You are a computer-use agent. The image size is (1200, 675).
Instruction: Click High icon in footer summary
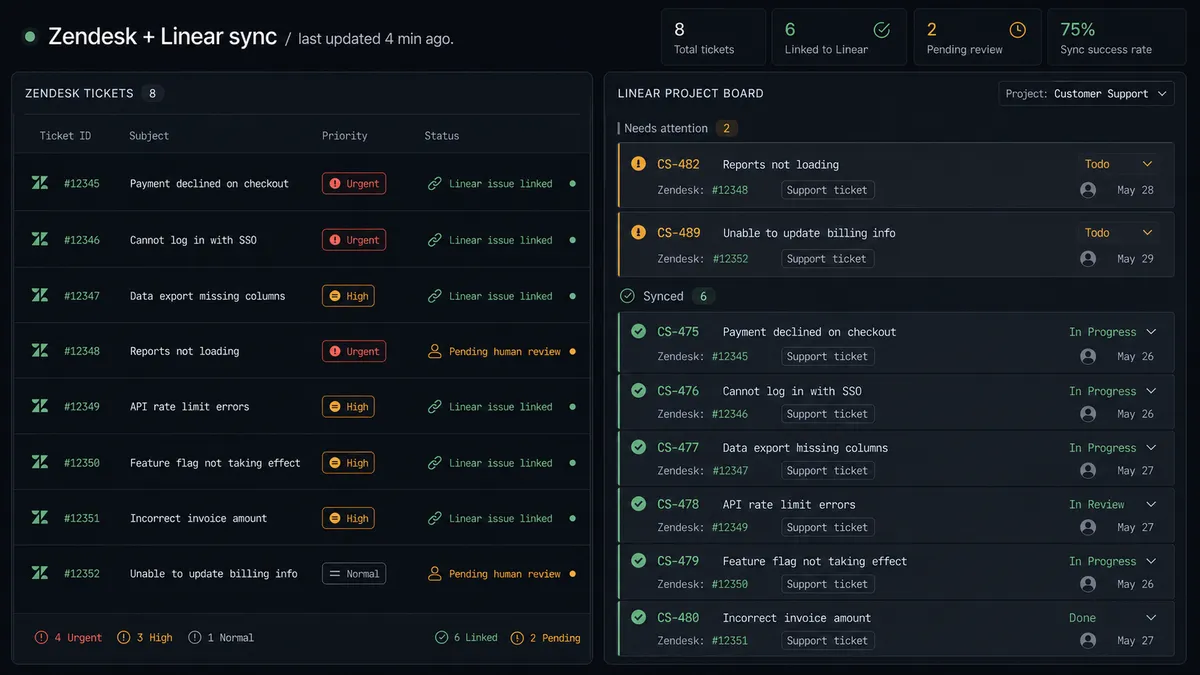[x=123, y=637]
